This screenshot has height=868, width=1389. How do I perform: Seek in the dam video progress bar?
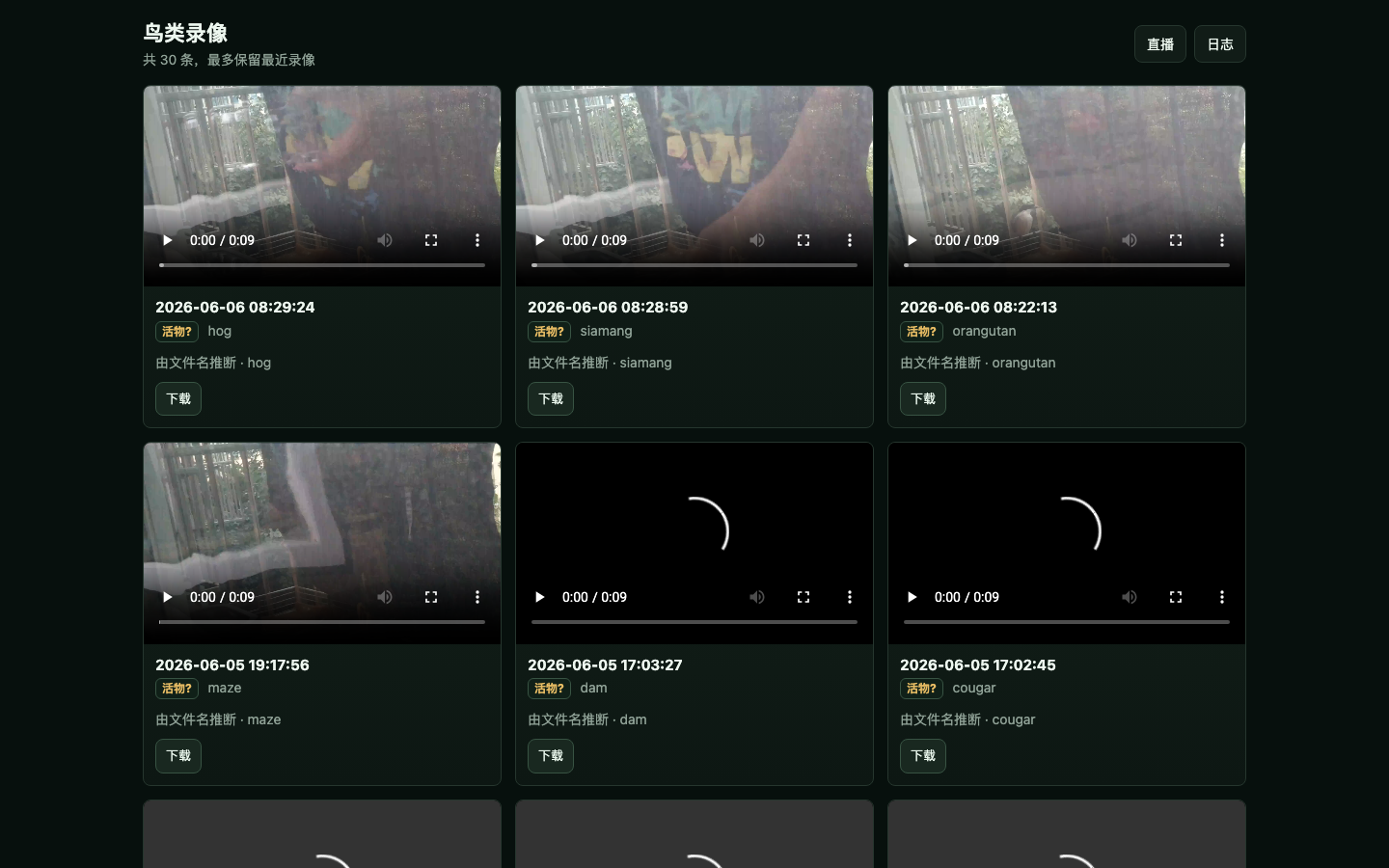coord(694,621)
